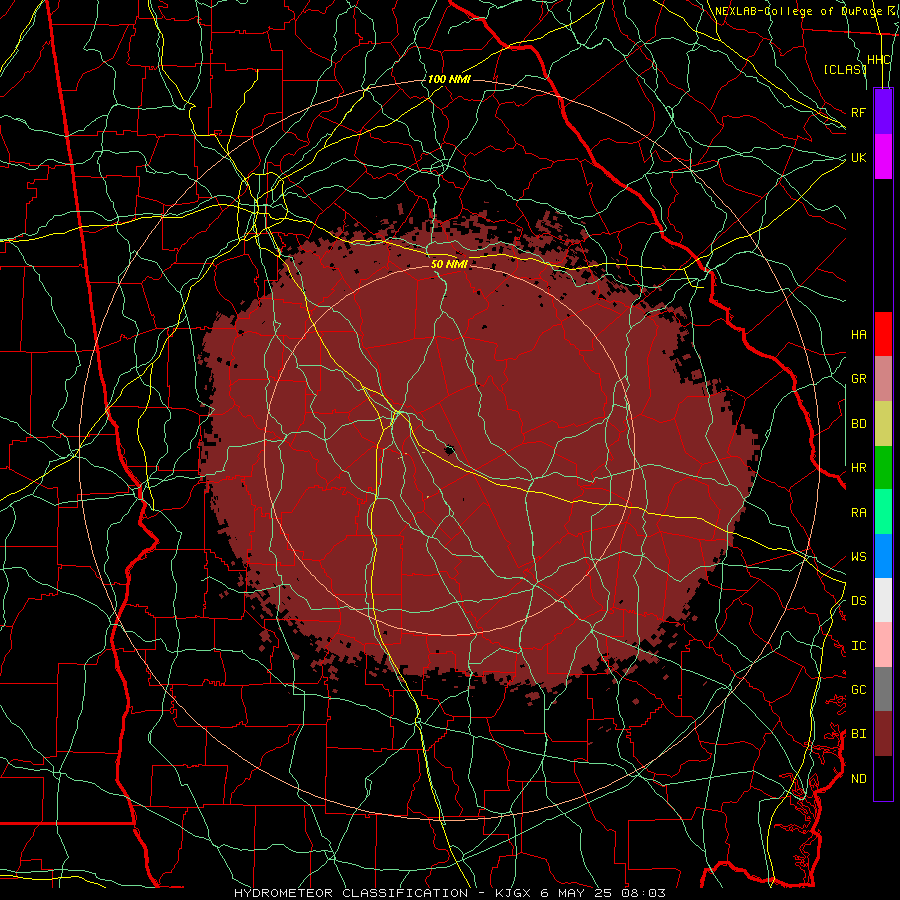
Task: Click the DS legend label
Action: tap(859, 601)
